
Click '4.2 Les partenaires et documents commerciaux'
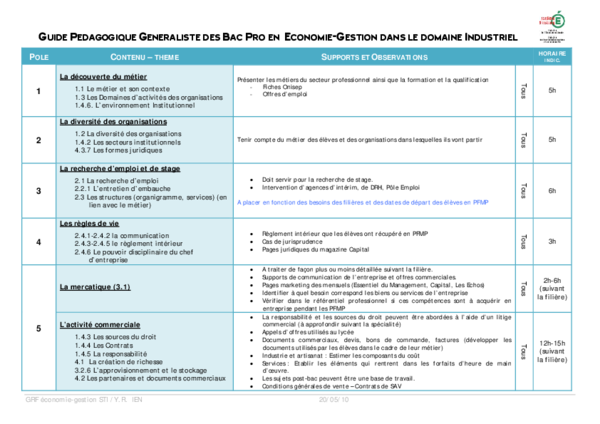pos(150,378)
